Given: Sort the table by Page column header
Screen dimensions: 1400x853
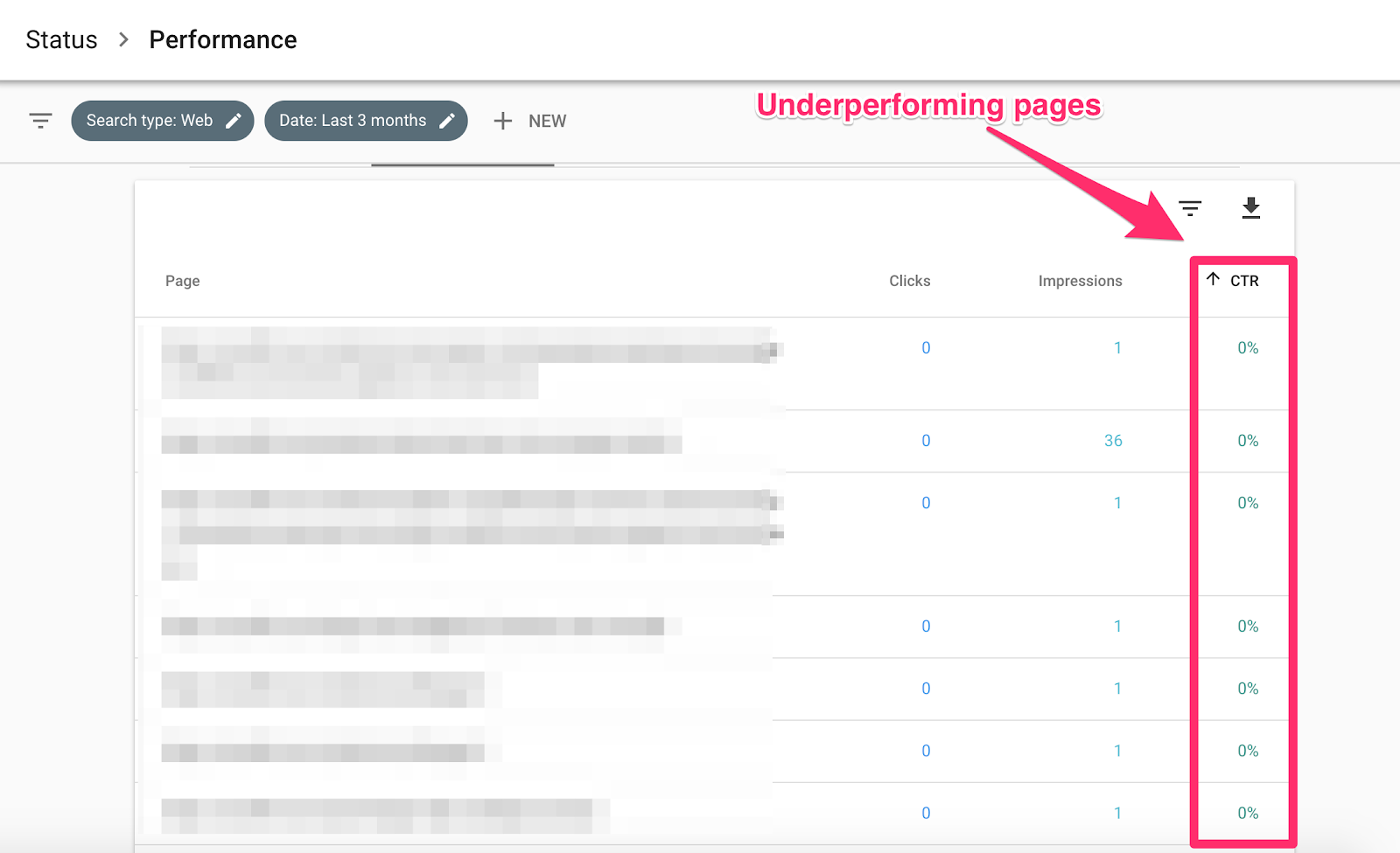Looking at the screenshot, I should (x=182, y=281).
